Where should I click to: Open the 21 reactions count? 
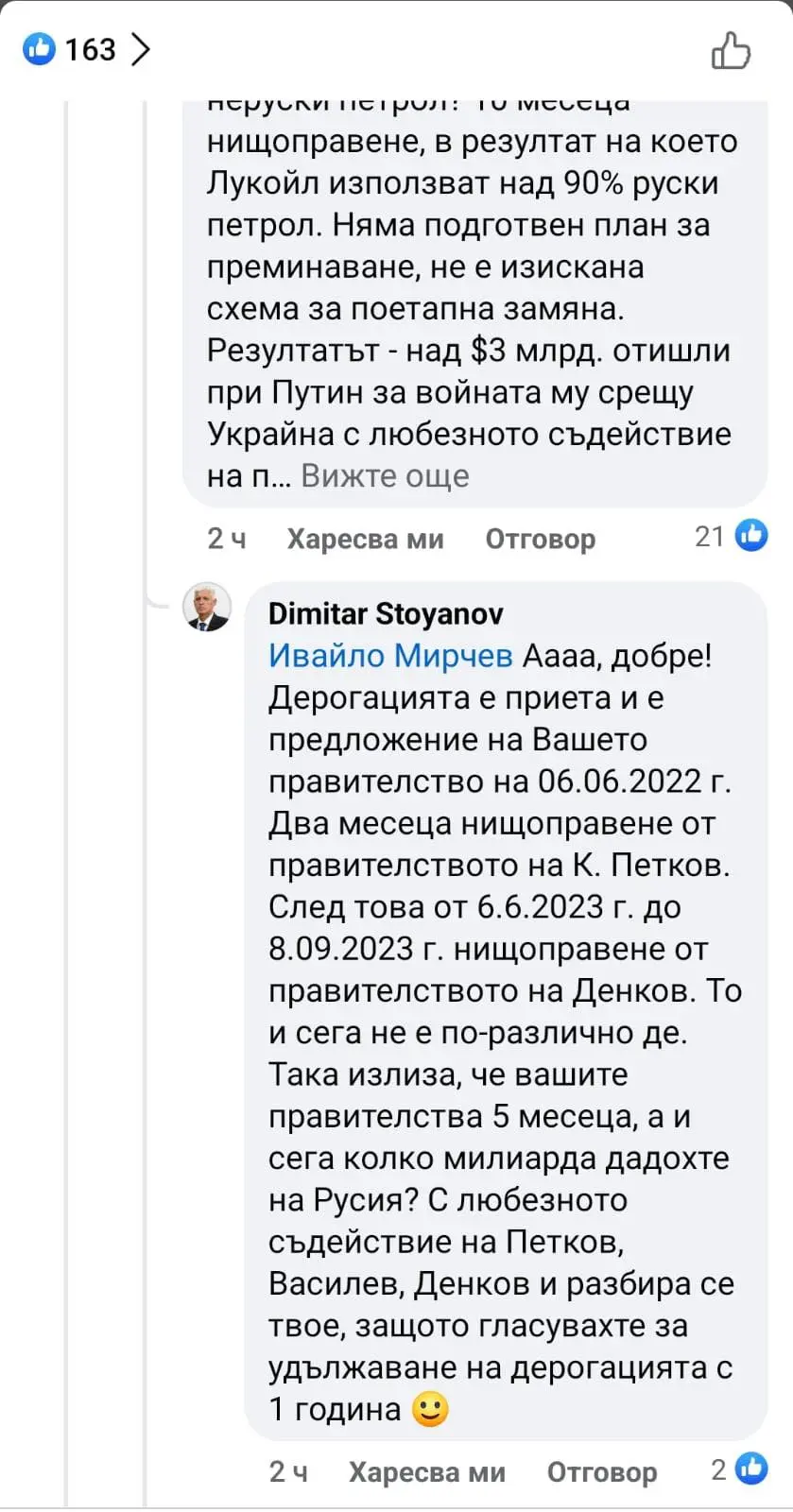[x=709, y=537]
